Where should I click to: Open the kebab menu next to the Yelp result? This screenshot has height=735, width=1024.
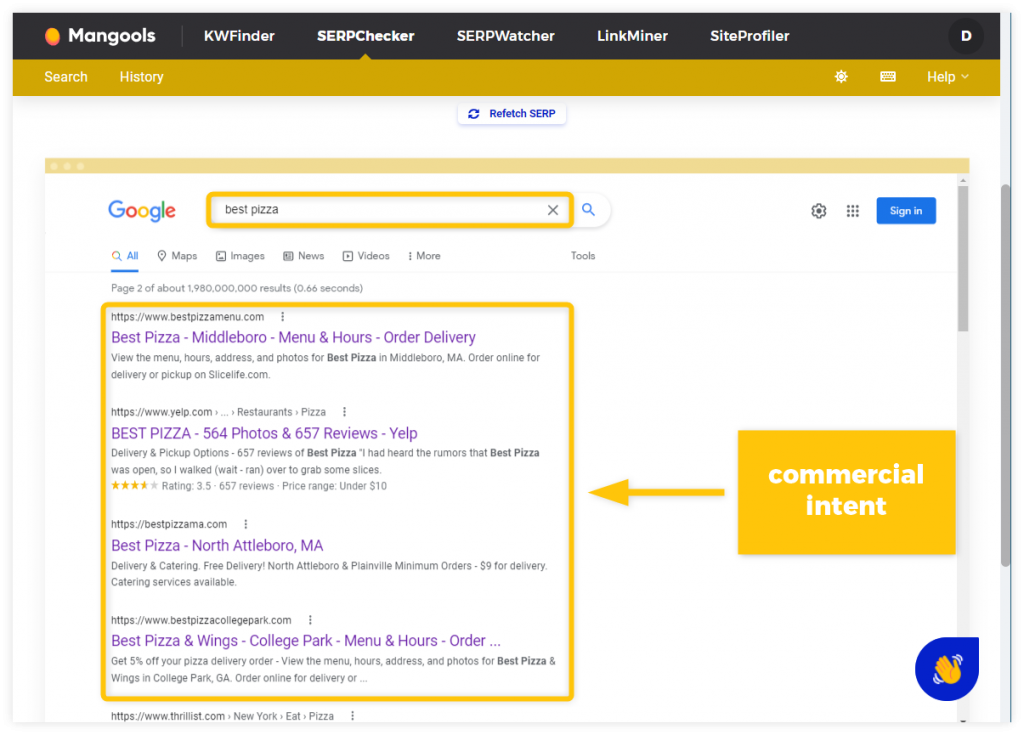(344, 411)
